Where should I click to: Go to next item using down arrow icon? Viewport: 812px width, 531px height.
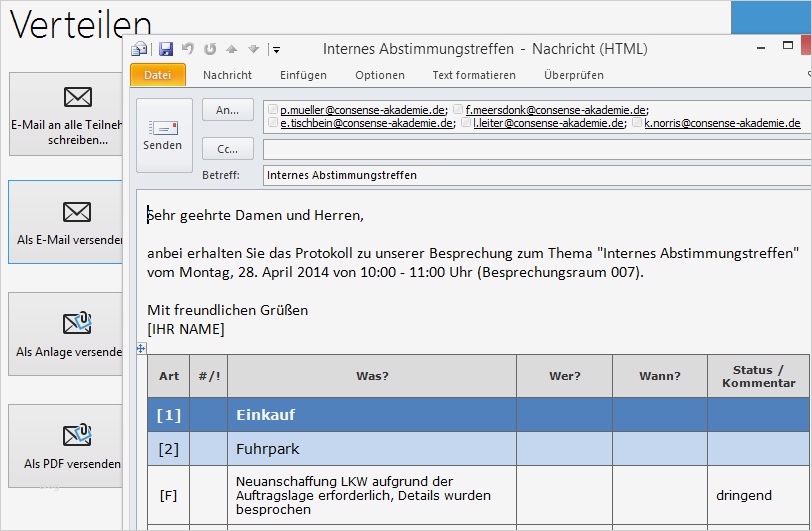coord(253,49)
